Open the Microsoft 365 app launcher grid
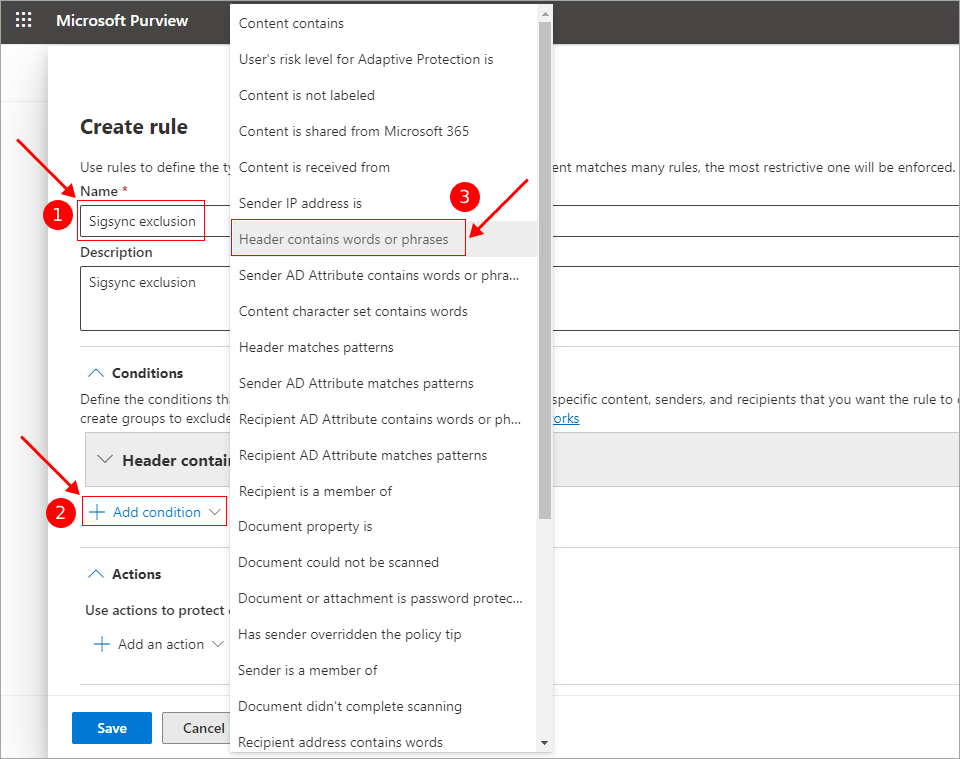This screenshot has width=960, height=759. [23, 20]
